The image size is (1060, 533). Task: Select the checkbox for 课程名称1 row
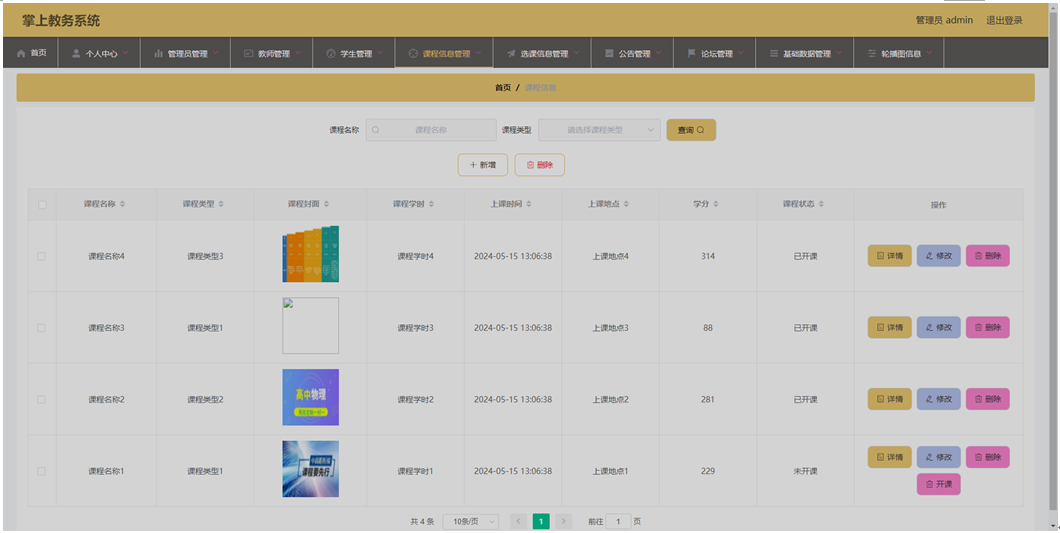pyautogui.click(x=42, y=471)
